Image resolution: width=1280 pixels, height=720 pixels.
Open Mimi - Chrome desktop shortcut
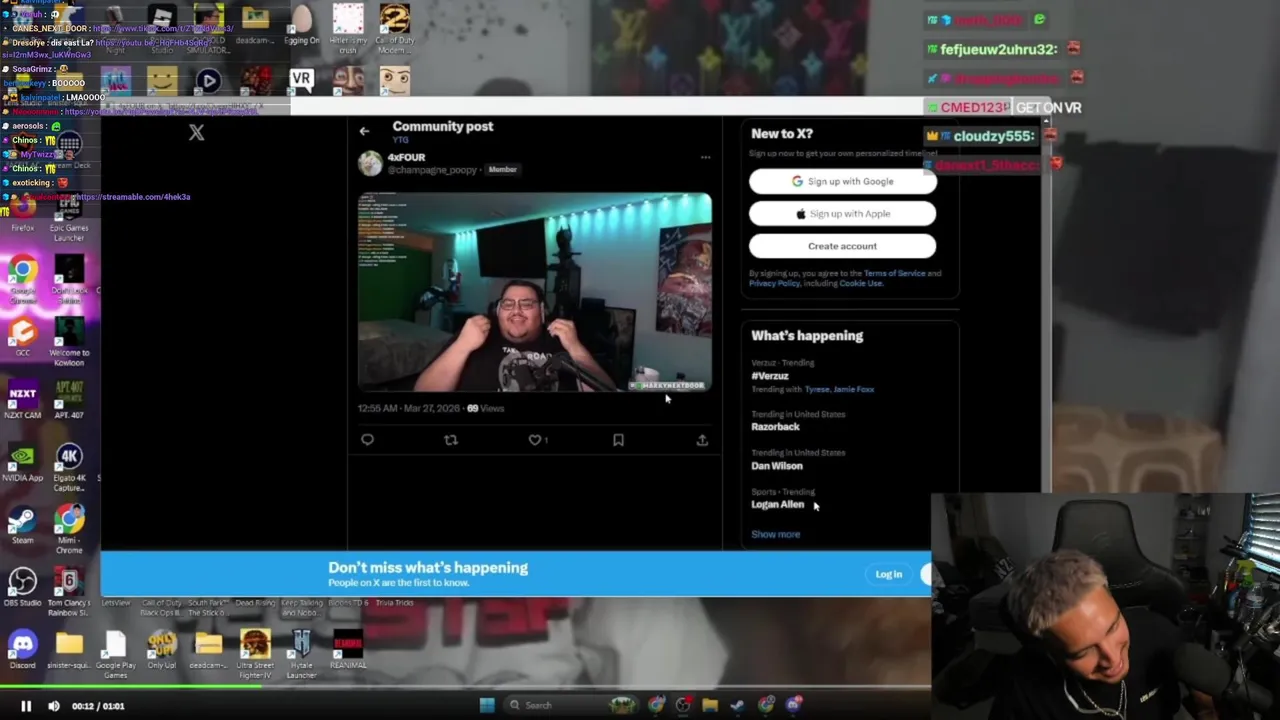click(69, 529)
